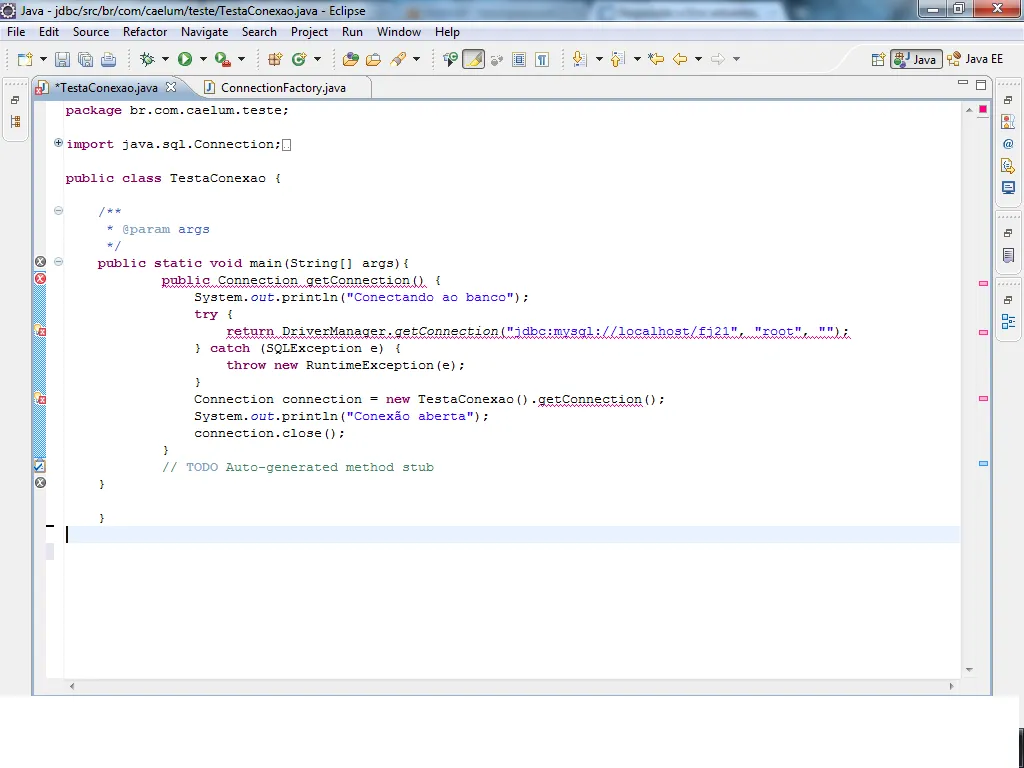Expand the collapsed import statements
This screenshot has width=1024, height=768.
[58, 144]
